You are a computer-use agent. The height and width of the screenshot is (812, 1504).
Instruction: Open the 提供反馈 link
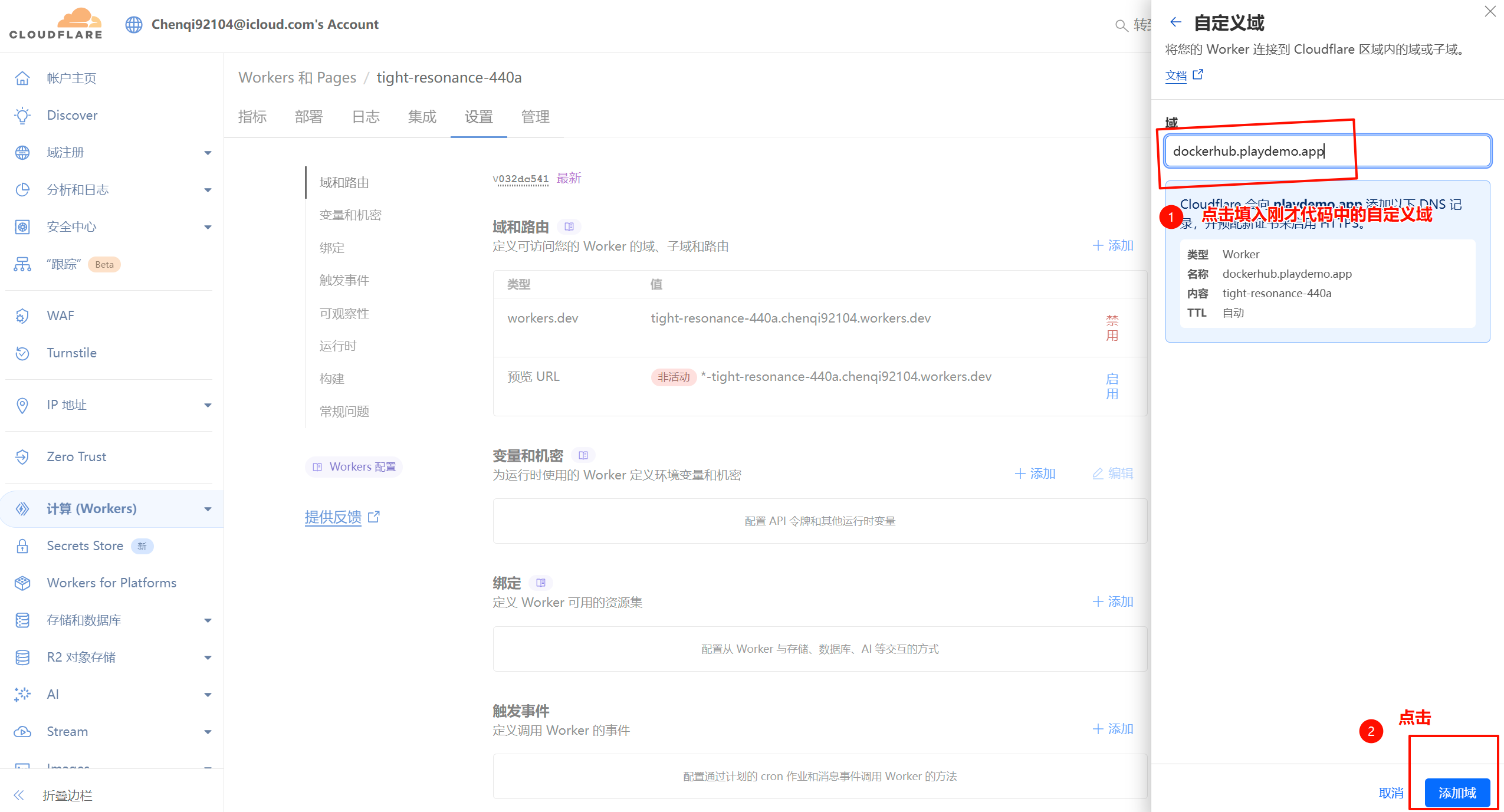[x=333, y=517]
